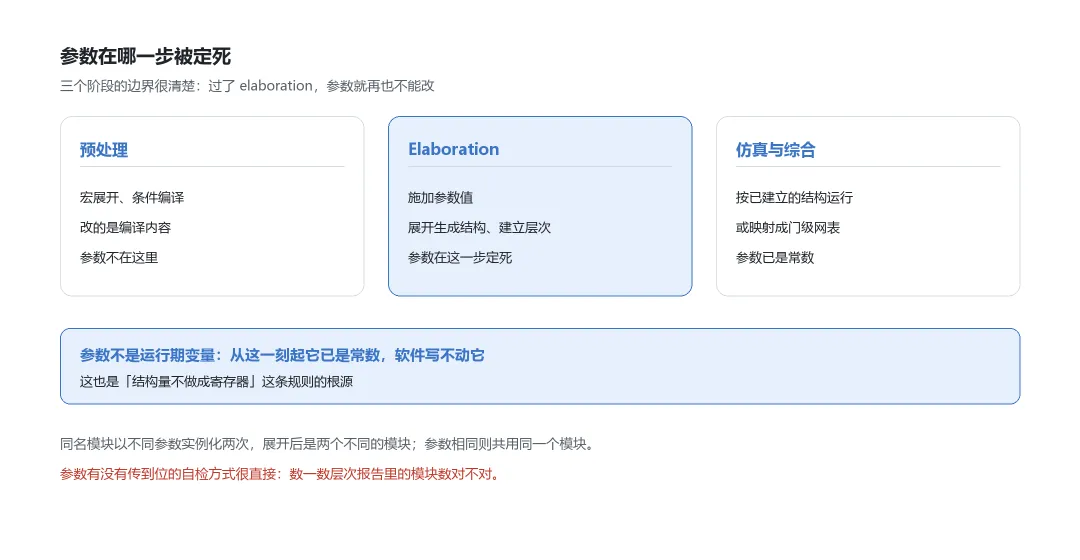1080x560 pixels.
Task: Select the 预处理 card panel
Action: (x=212, y=207)
